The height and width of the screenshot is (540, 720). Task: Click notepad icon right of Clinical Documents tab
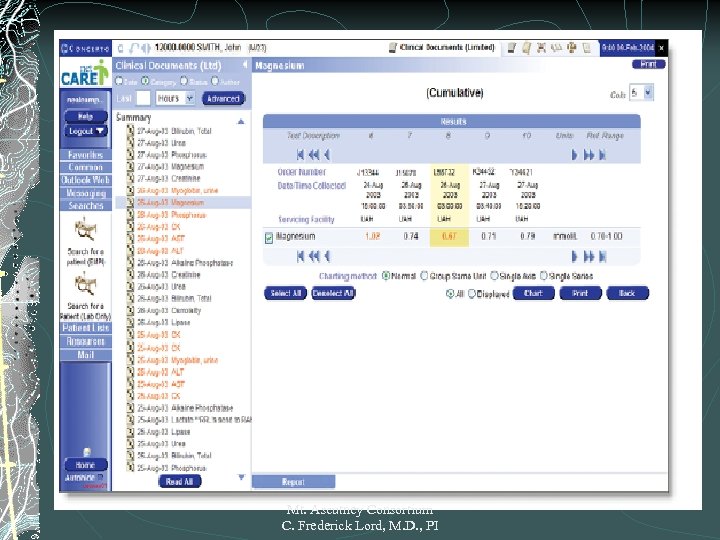click(x=512, y=48)
